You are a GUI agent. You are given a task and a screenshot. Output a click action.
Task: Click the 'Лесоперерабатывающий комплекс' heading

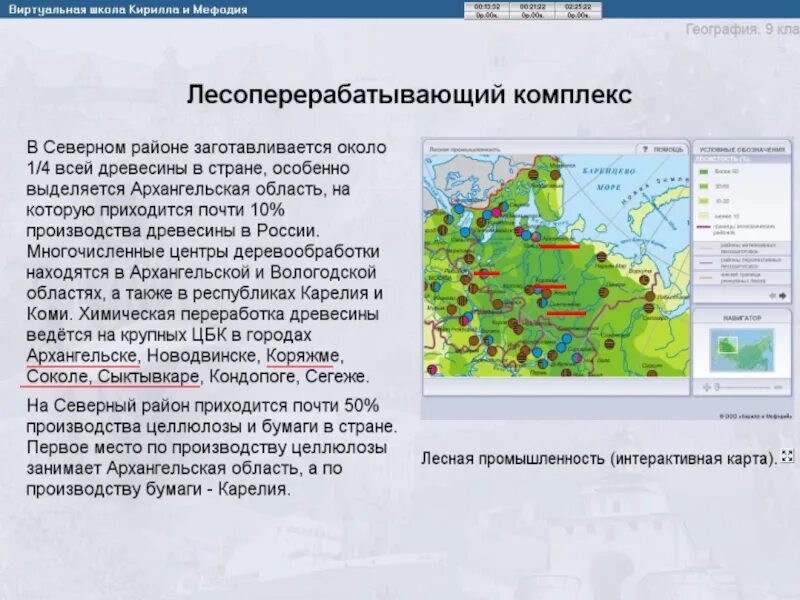[409, 95]
